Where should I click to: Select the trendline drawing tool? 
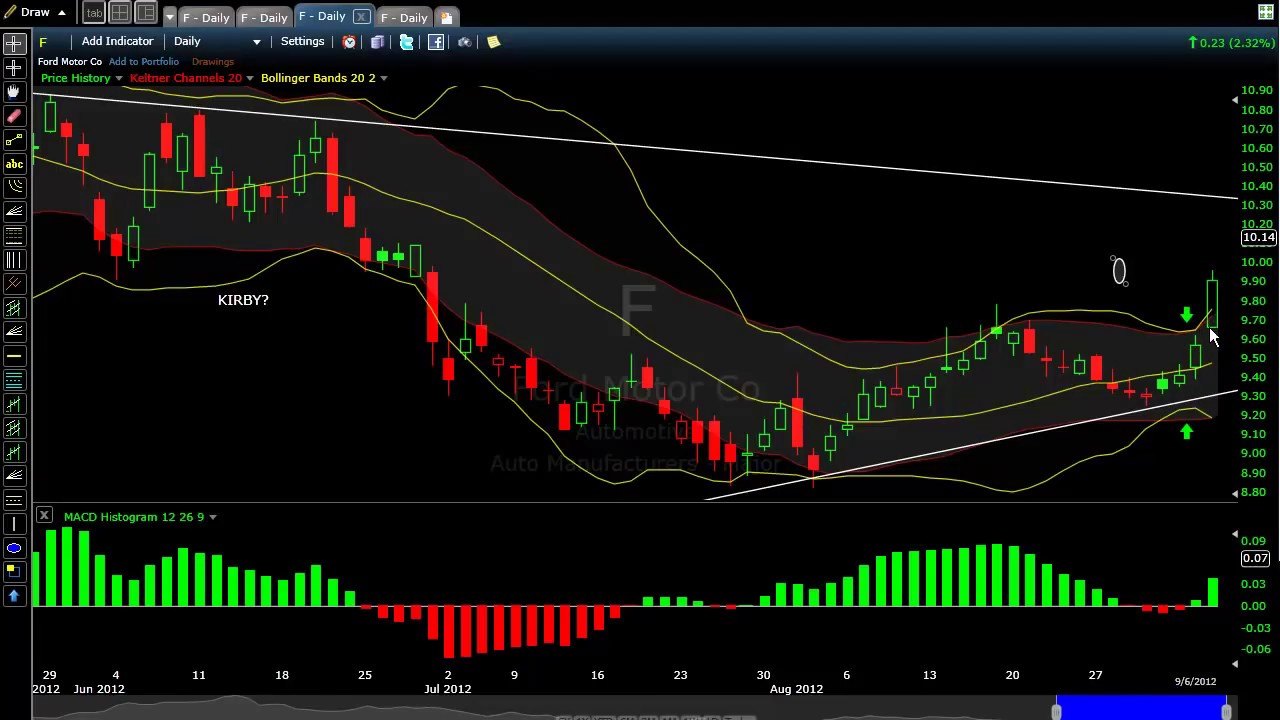(x=14, y=139)
